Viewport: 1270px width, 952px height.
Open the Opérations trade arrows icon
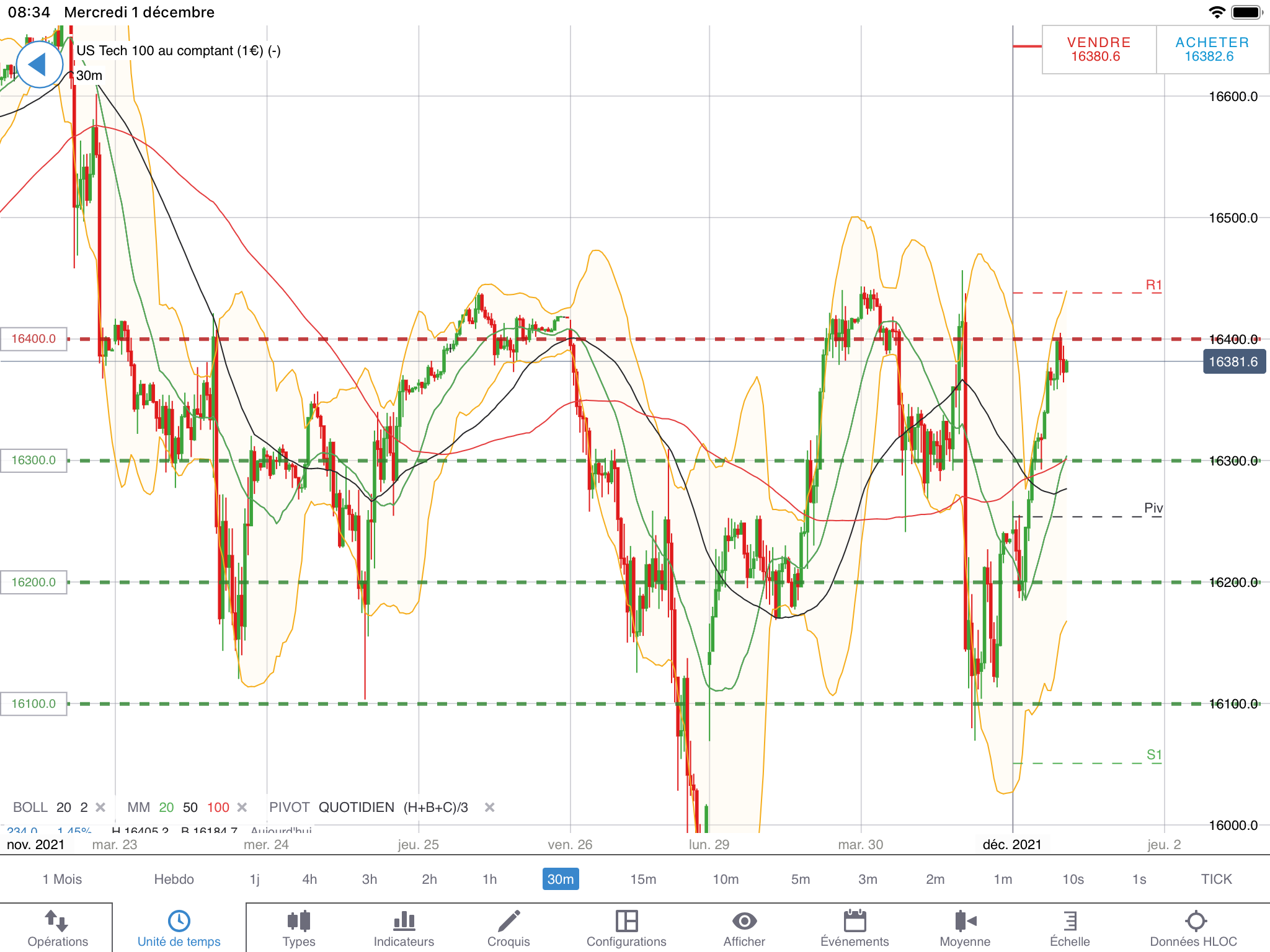pos(57,921)
